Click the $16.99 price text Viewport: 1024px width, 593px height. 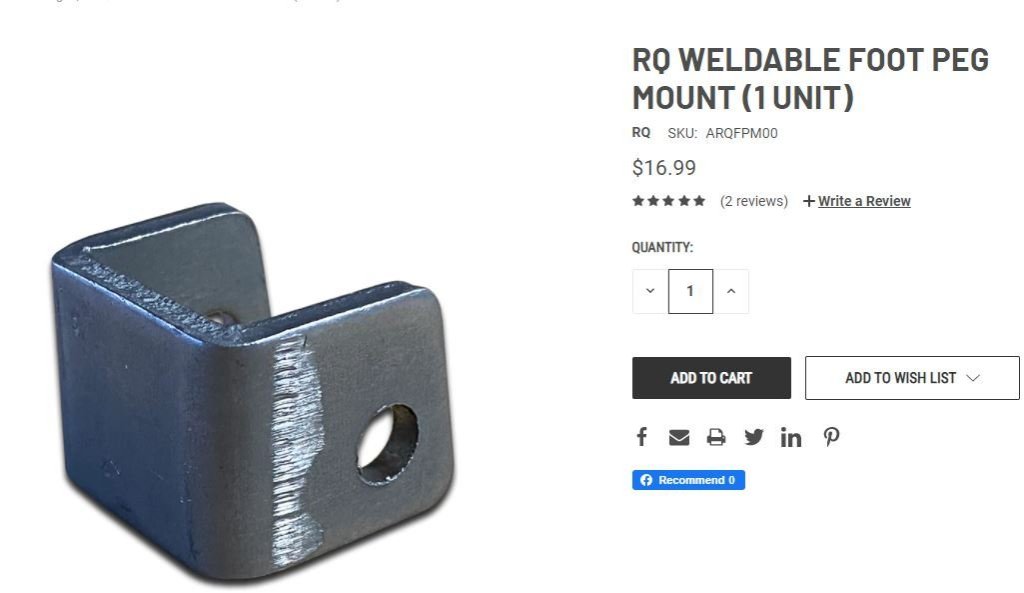tap(664, 168)
